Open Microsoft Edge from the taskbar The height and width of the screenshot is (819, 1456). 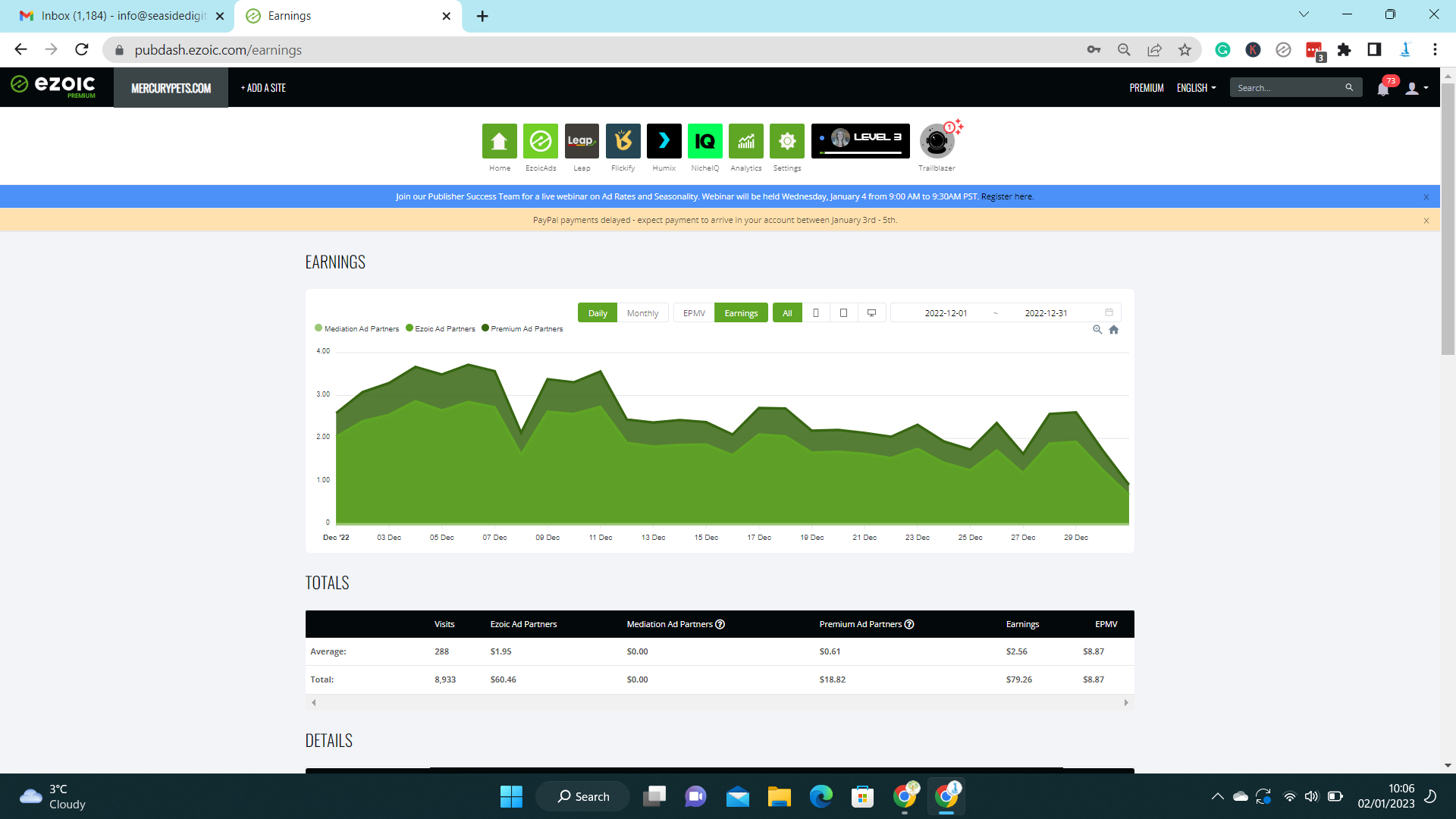821,796
